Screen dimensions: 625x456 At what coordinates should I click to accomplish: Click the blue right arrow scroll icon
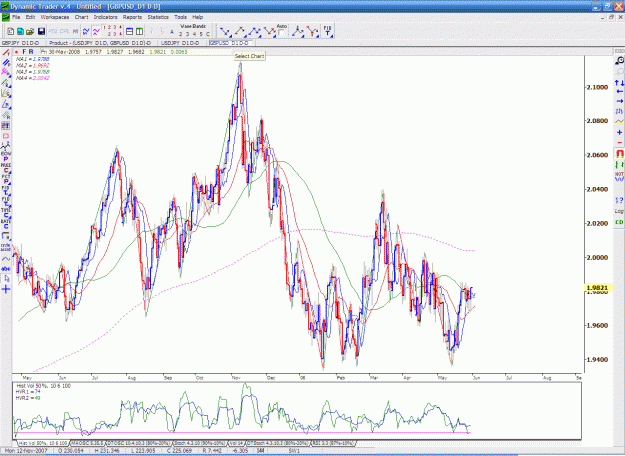click(619, 101)
